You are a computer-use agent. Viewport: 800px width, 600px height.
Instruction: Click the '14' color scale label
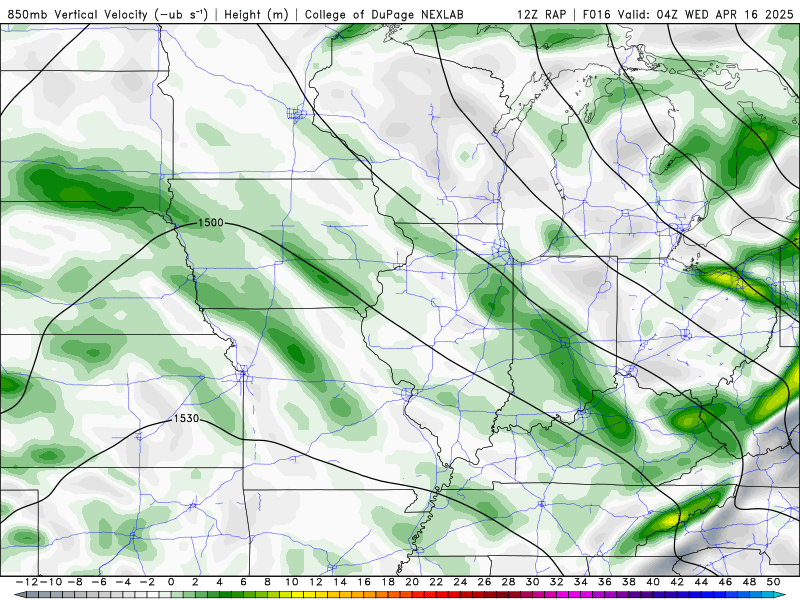pyautogui.click(x=340, y=582)
